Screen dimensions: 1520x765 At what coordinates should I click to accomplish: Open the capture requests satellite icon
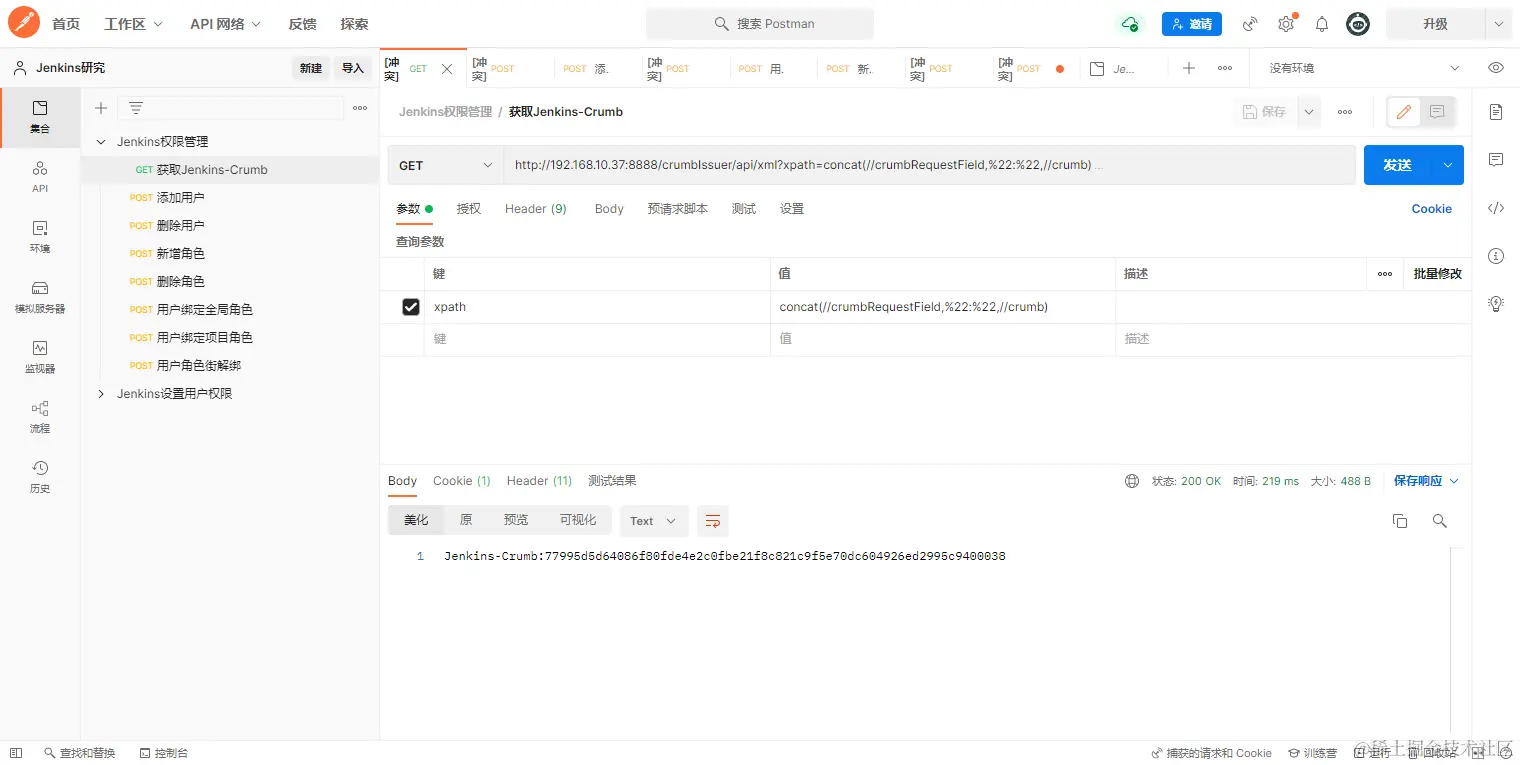pos(1250,24)
